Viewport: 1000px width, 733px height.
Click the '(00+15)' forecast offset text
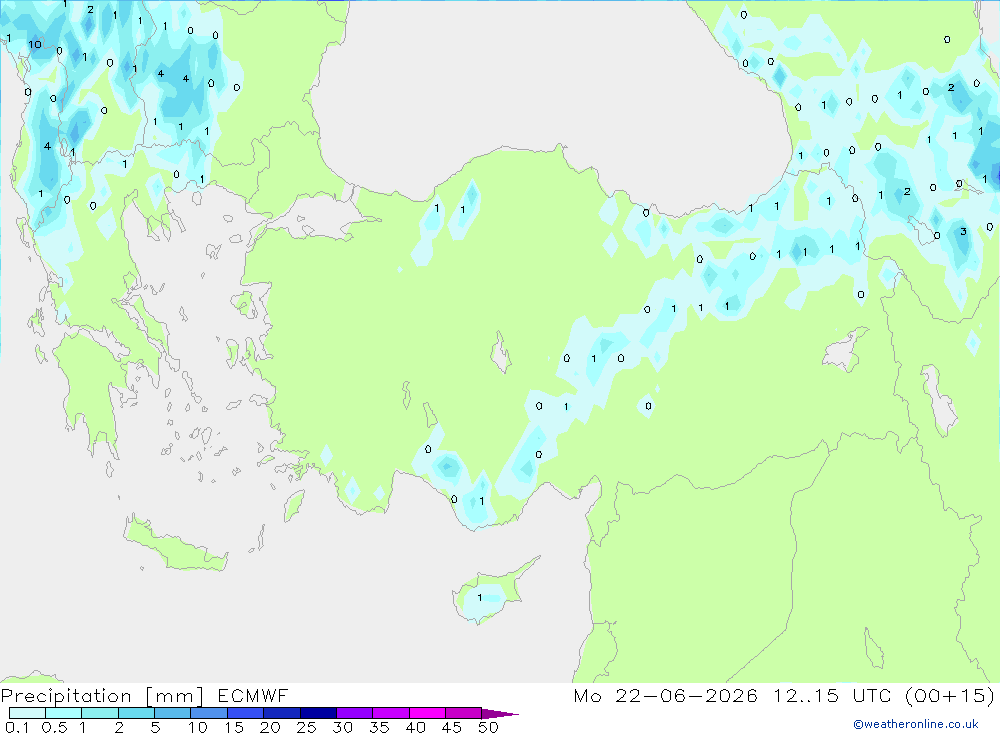point(950,696)
